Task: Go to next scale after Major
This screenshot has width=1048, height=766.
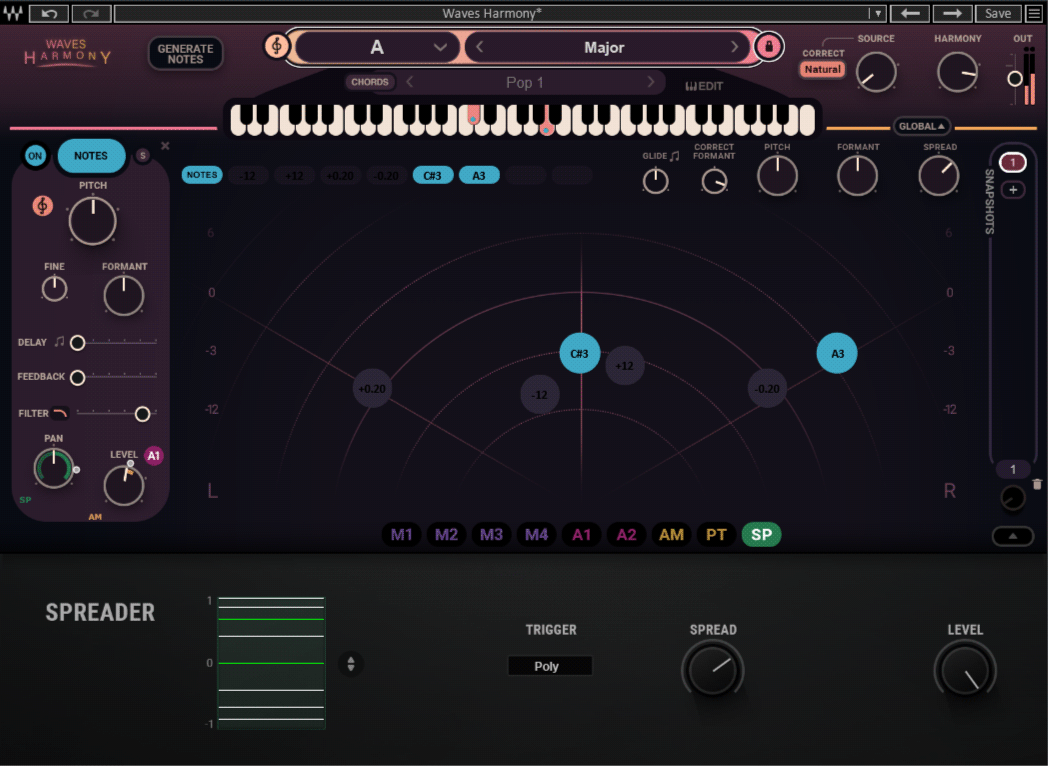Action: [x=734, y=47]
